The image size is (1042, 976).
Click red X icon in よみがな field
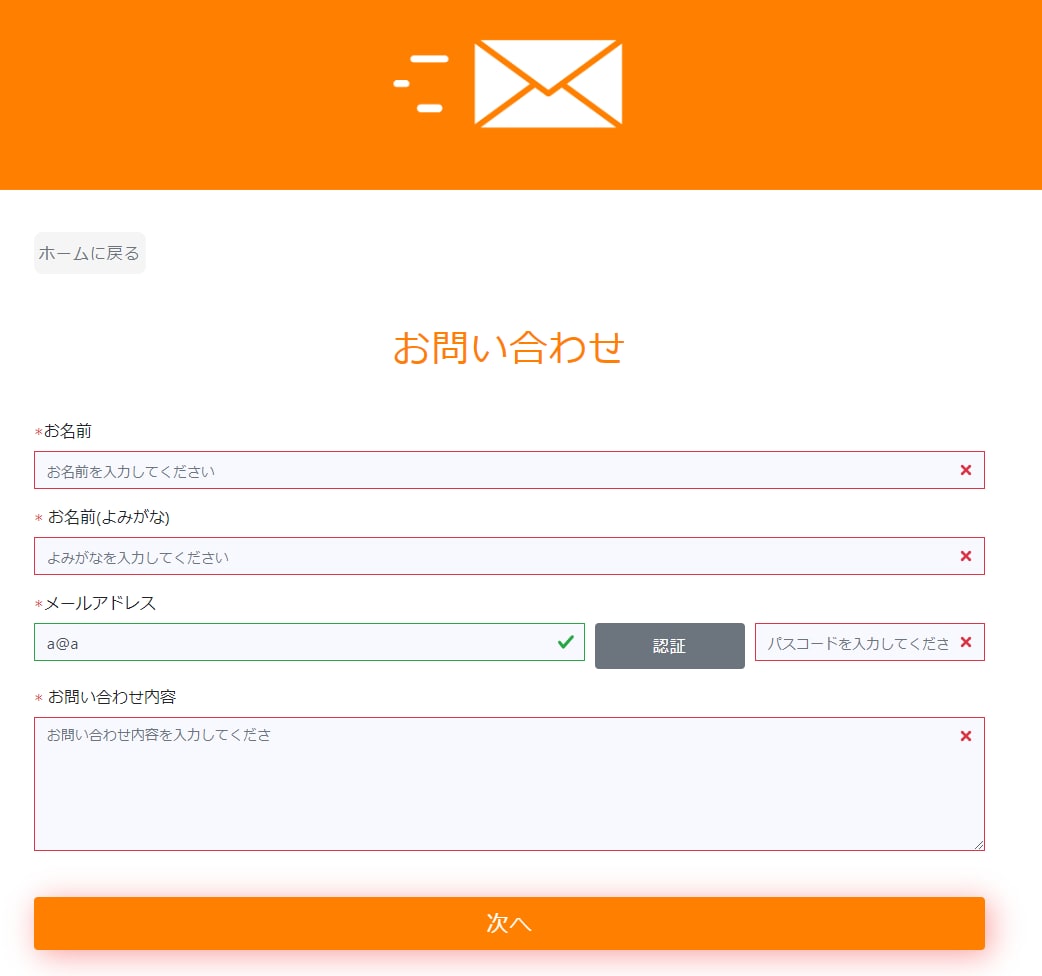click(x=966, y=556)
